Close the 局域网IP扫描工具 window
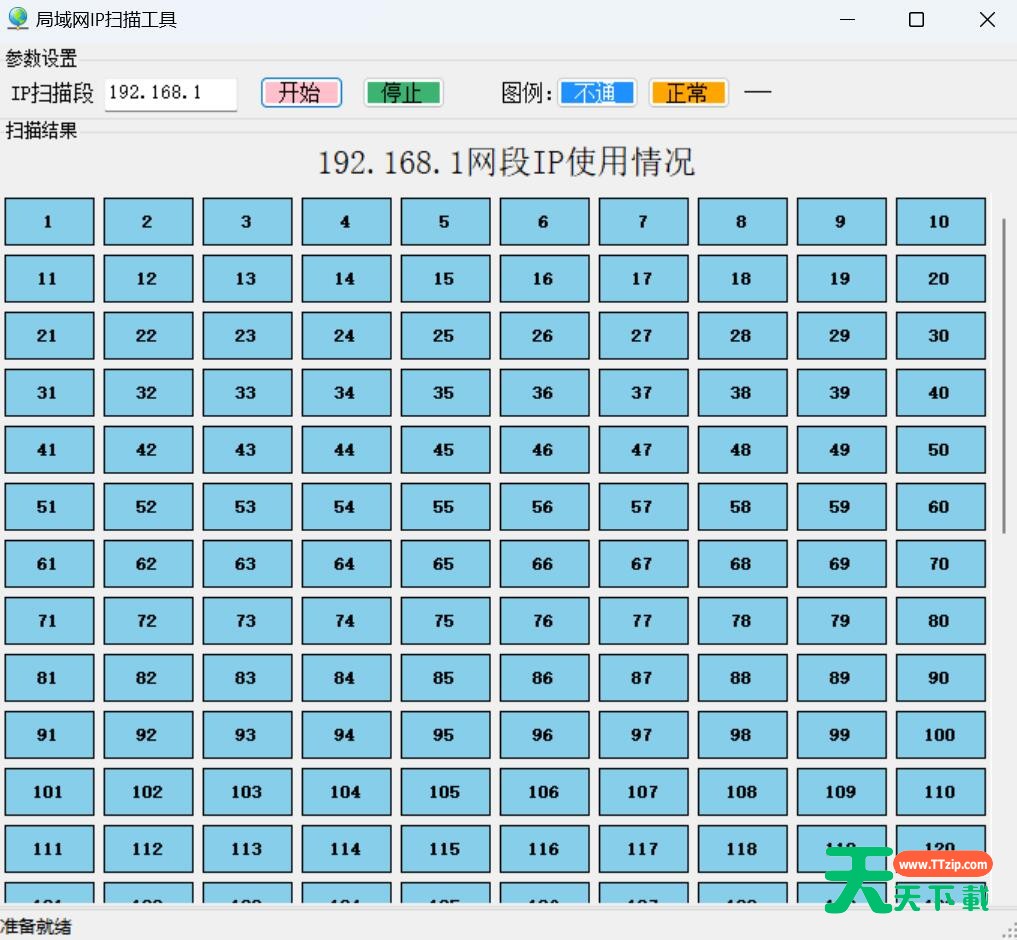The image size is (1017, 940). click(x=987, y=20)
